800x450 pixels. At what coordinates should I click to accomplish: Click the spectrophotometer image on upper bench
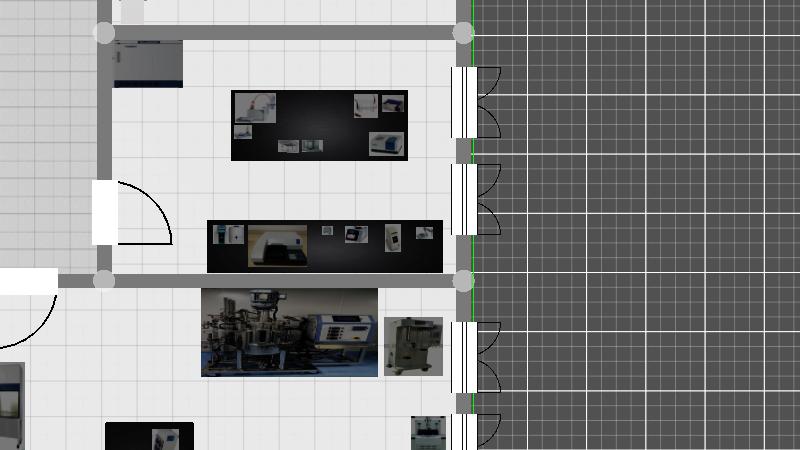[386, 144]
